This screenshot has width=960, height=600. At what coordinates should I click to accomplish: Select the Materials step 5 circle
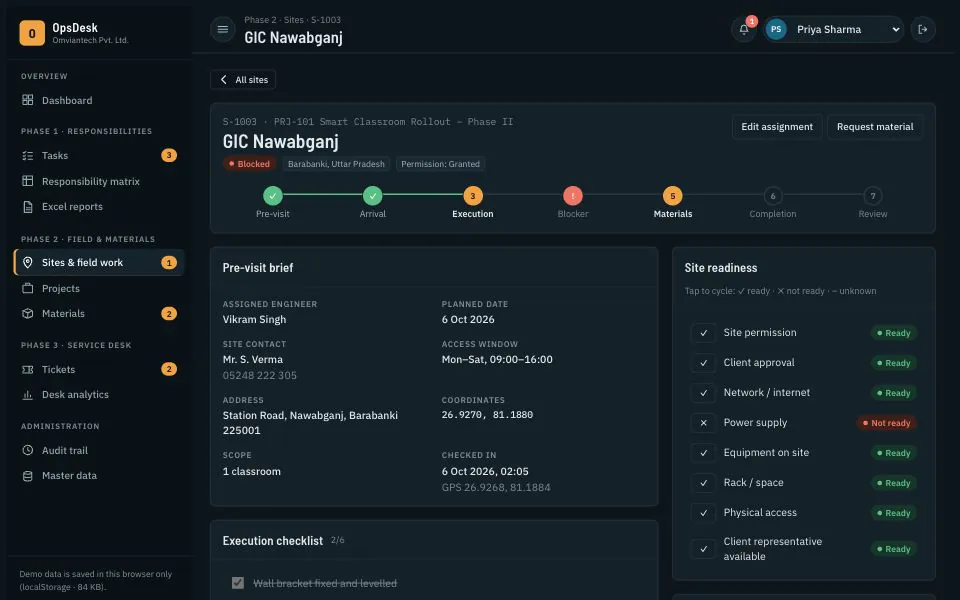click(672, 196)
